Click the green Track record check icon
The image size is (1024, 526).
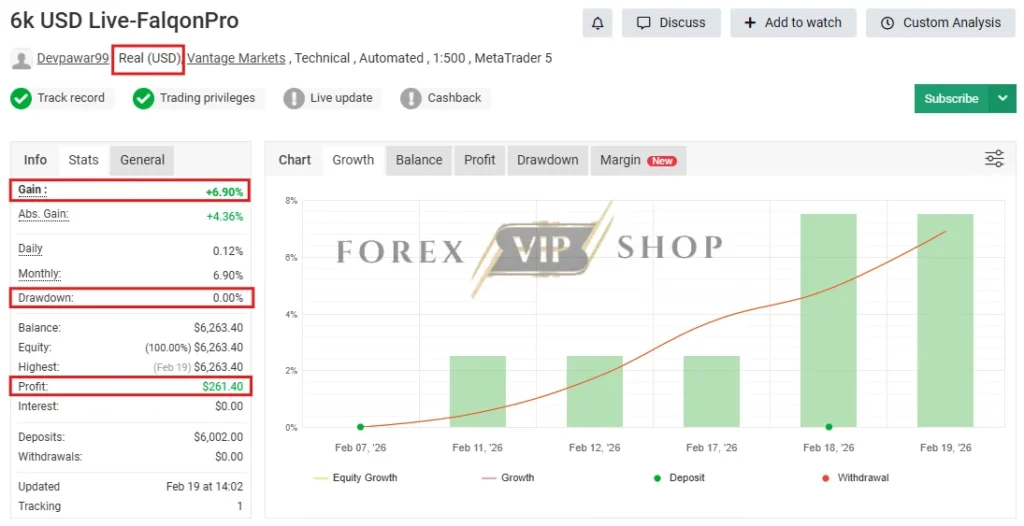click(21, 99)
